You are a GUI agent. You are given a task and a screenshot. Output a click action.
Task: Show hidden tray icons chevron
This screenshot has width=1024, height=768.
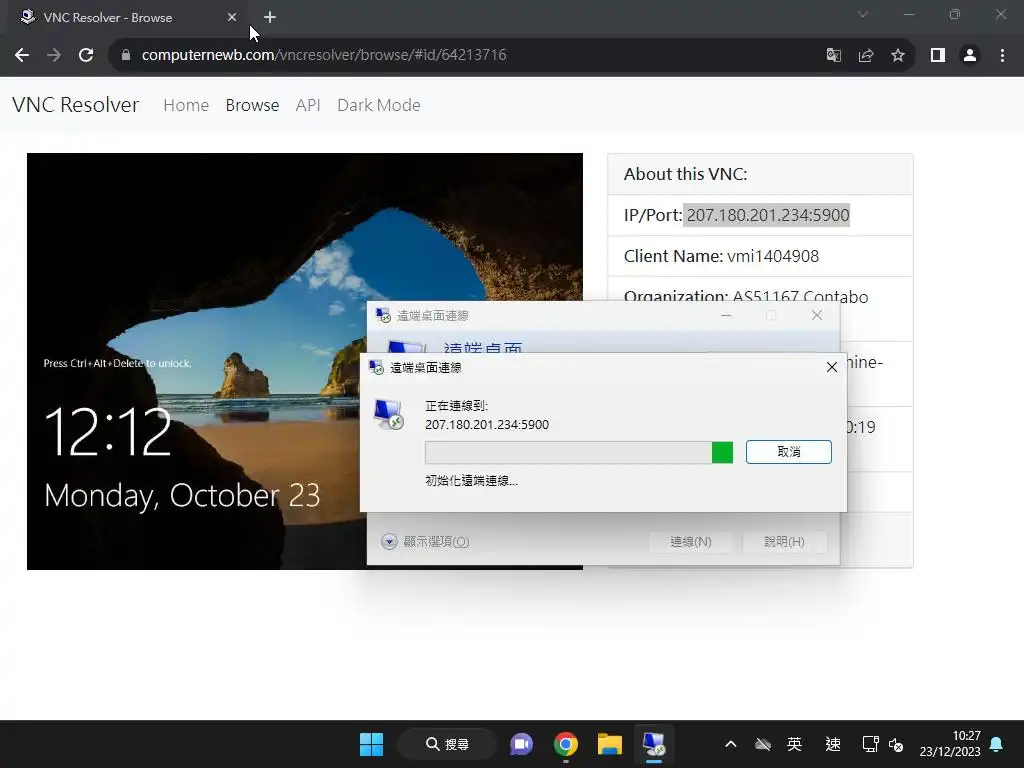point(731,744)
